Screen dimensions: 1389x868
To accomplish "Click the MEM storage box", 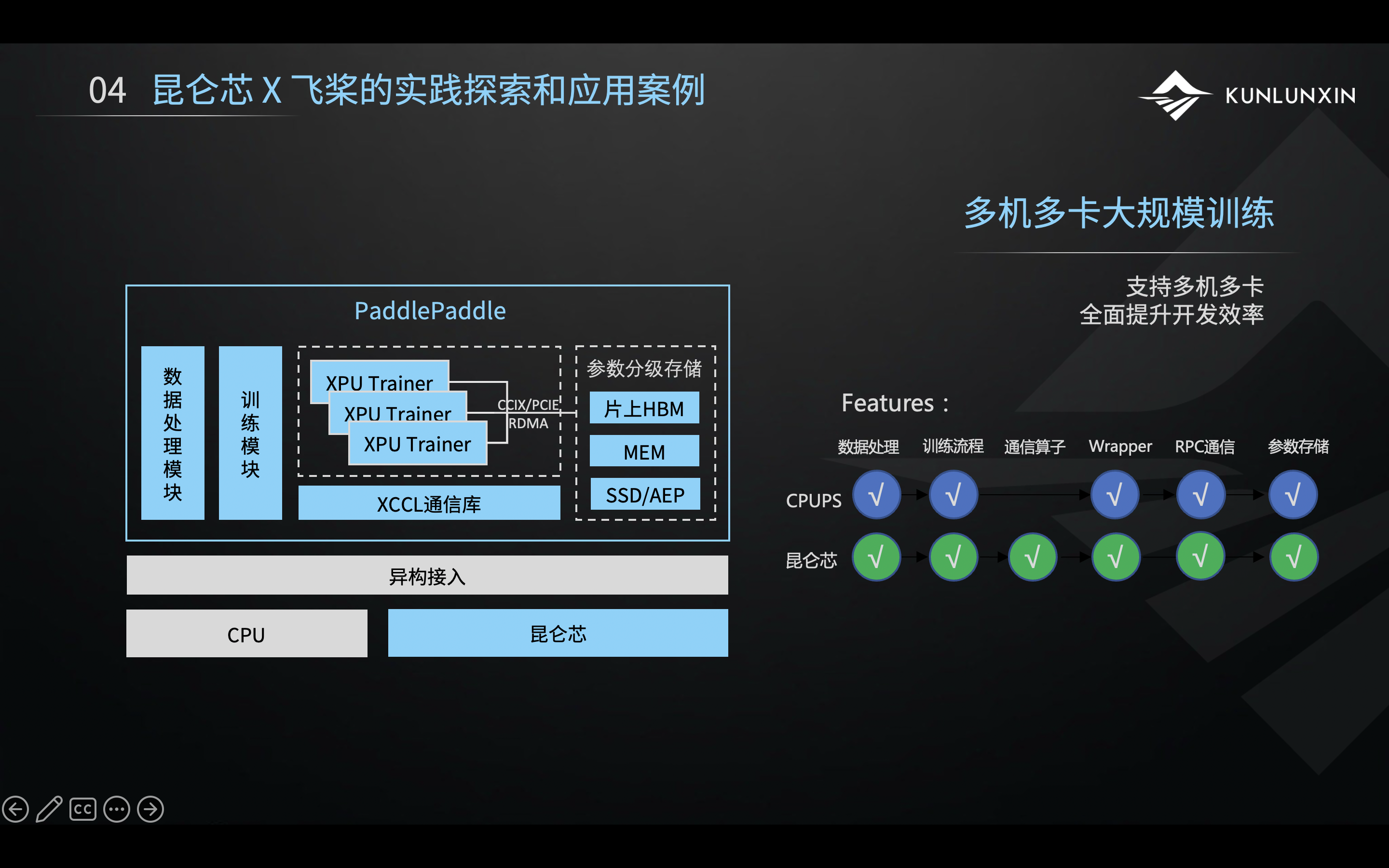I will [644, 451].
